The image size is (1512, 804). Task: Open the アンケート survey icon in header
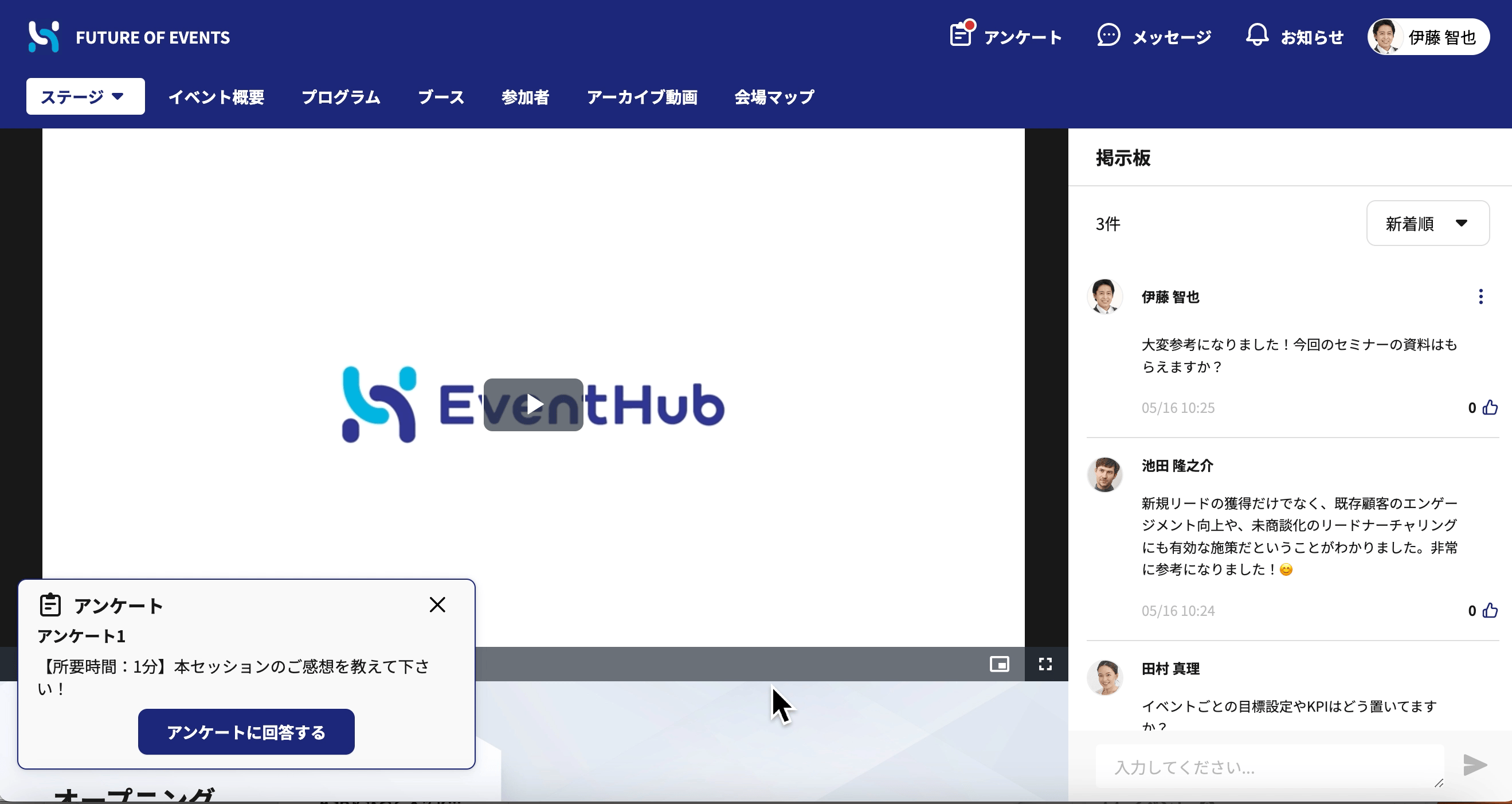pyautogui.click(x=961, y=34)
